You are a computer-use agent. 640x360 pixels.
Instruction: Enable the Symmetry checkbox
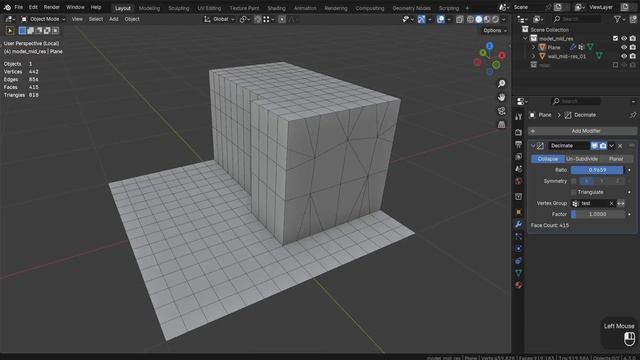[573, 181]
